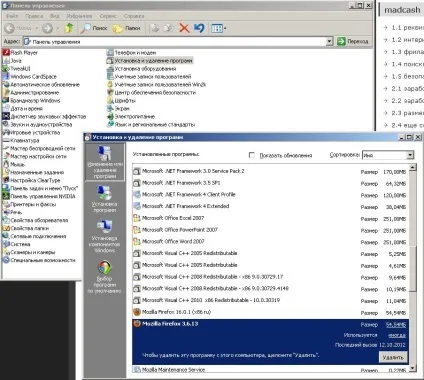Open the Файл menu
The image size is (424, 380).
coord(12,16)
